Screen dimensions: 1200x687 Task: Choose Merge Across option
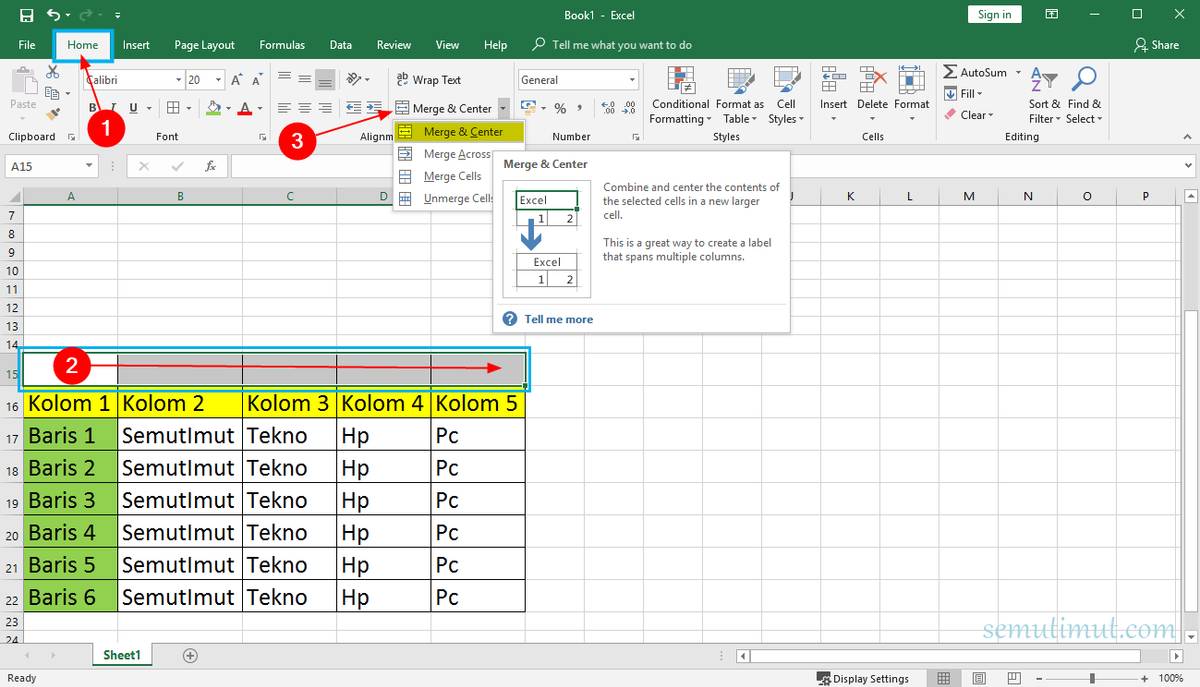pyautogui.click(x=444, y=154)
